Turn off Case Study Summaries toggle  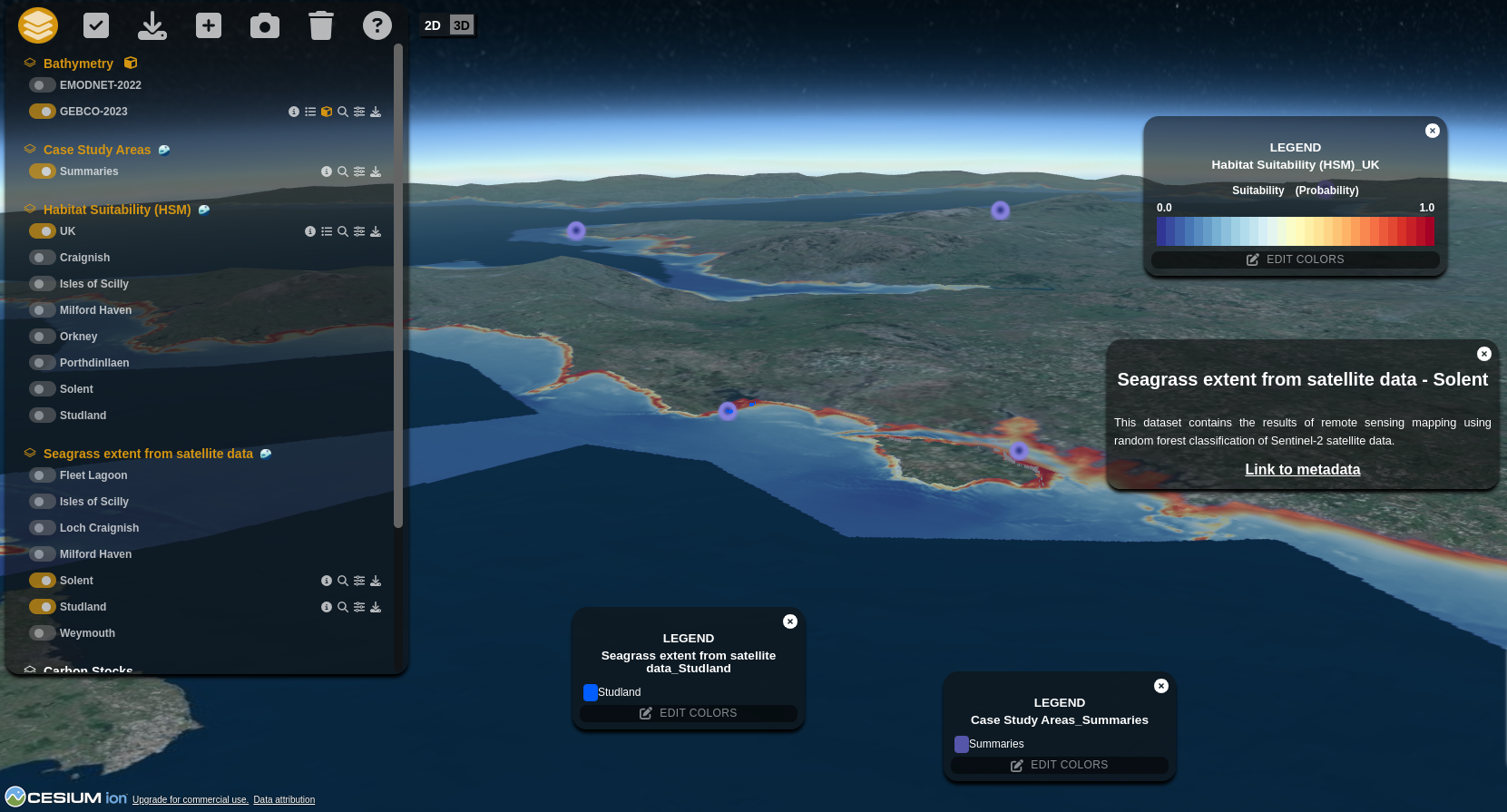(x=42, y=171)
